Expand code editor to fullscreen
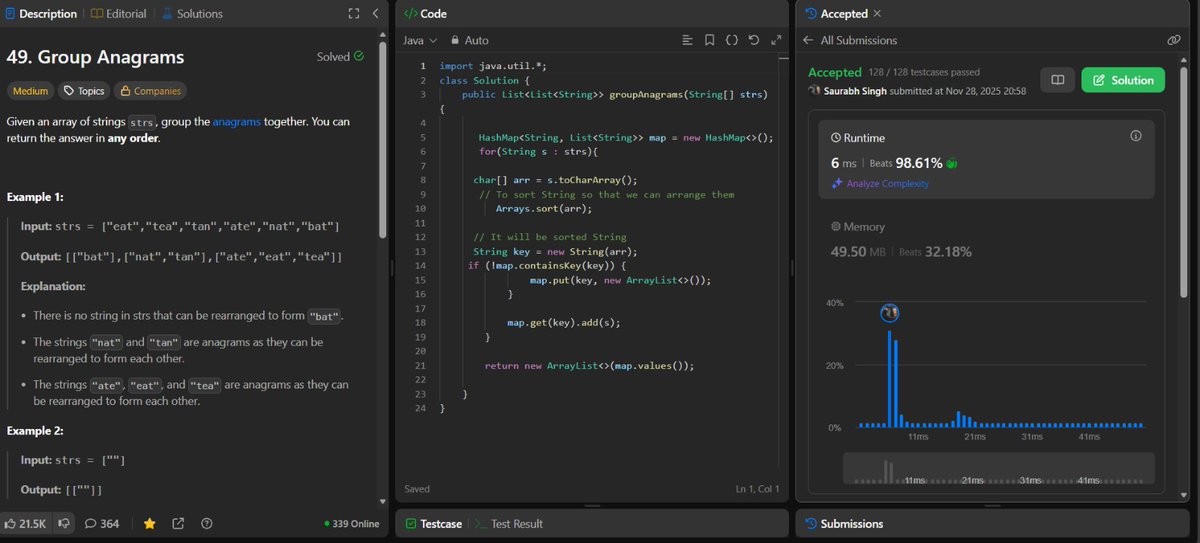This screenshot has width=1200, height=543. click(777, 40)
